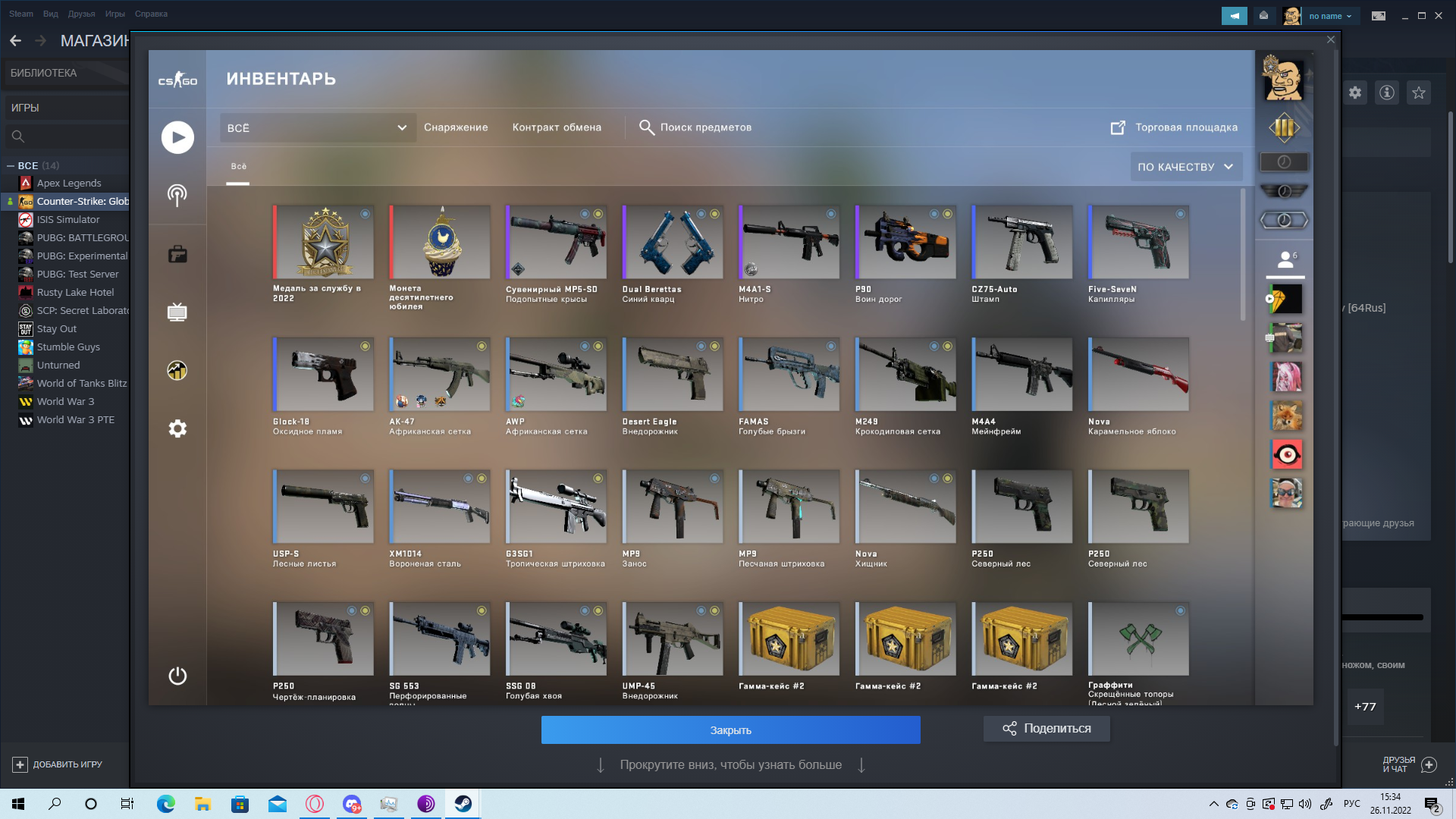1456x819 pixels.
Task: Click the CS:GO logo icon
Action: coord(177,80)
